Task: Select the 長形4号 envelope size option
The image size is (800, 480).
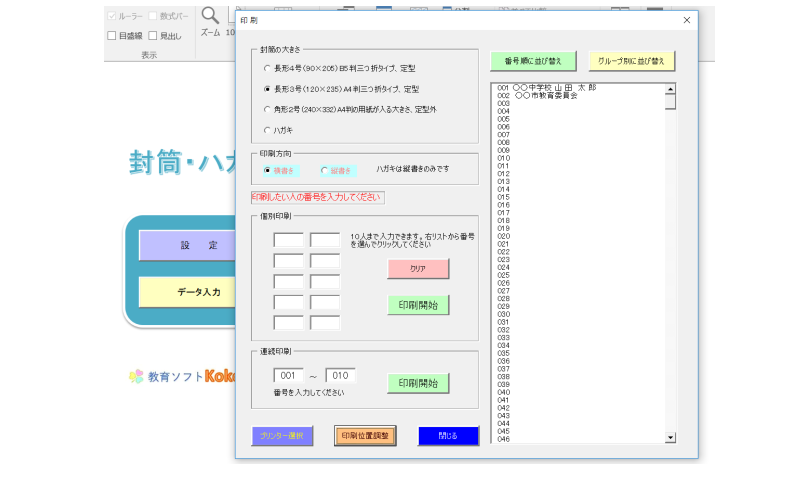Action: tap(266, 69)
